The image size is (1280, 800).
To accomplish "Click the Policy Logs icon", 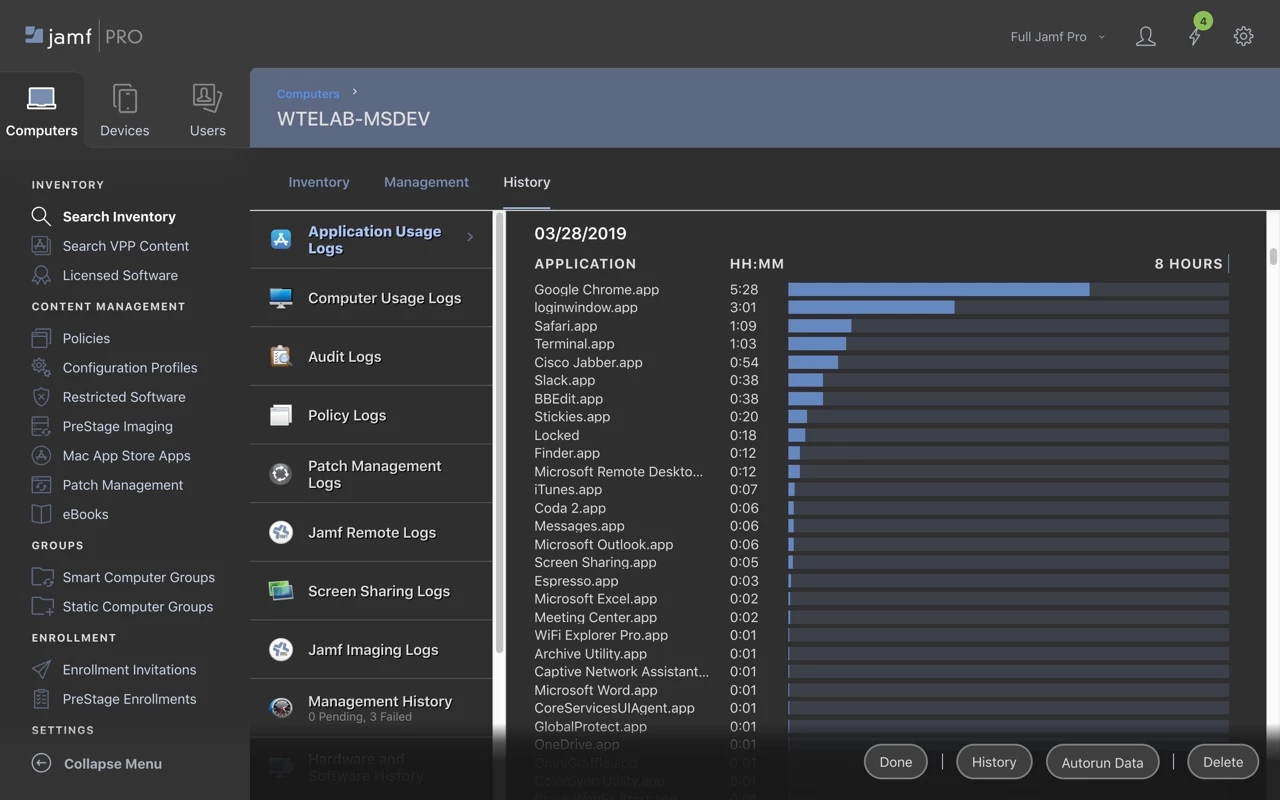I will (x=281, y=415).
